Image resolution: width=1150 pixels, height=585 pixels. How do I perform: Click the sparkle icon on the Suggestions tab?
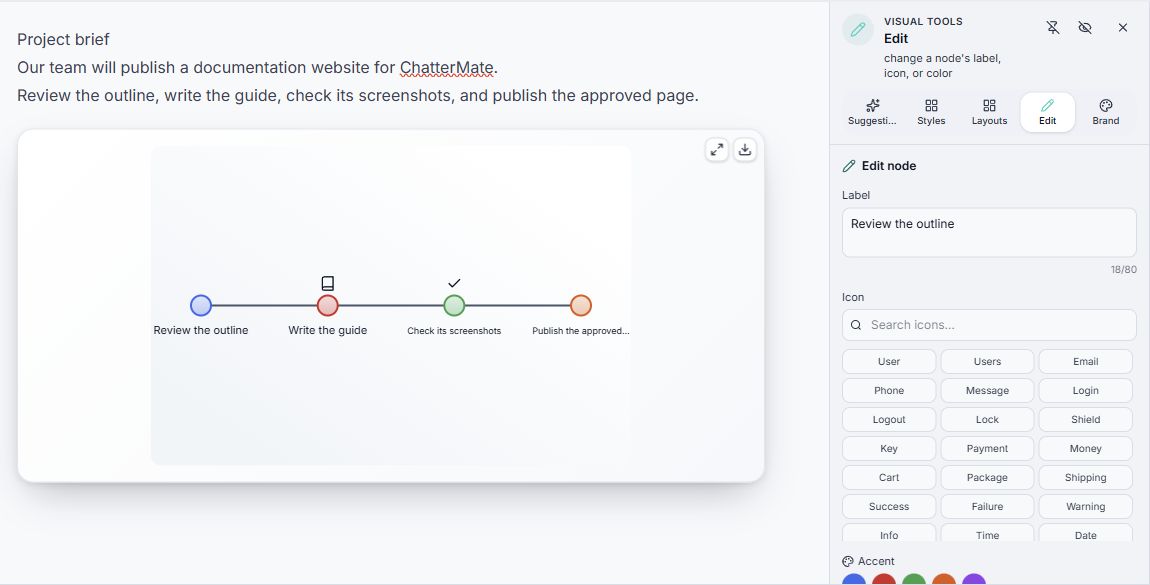point(873,106)
